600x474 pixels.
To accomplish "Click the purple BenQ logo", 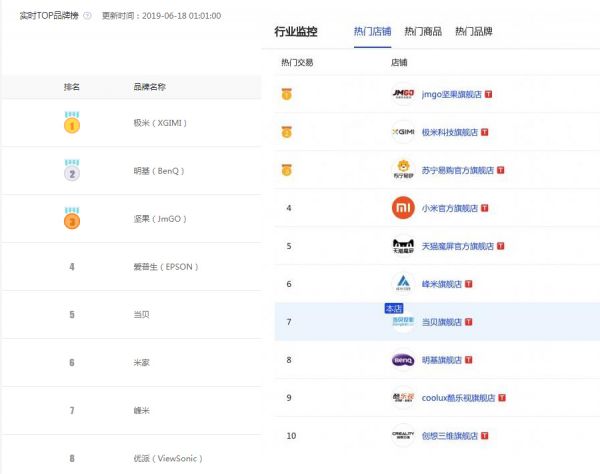I will [403, 360].
